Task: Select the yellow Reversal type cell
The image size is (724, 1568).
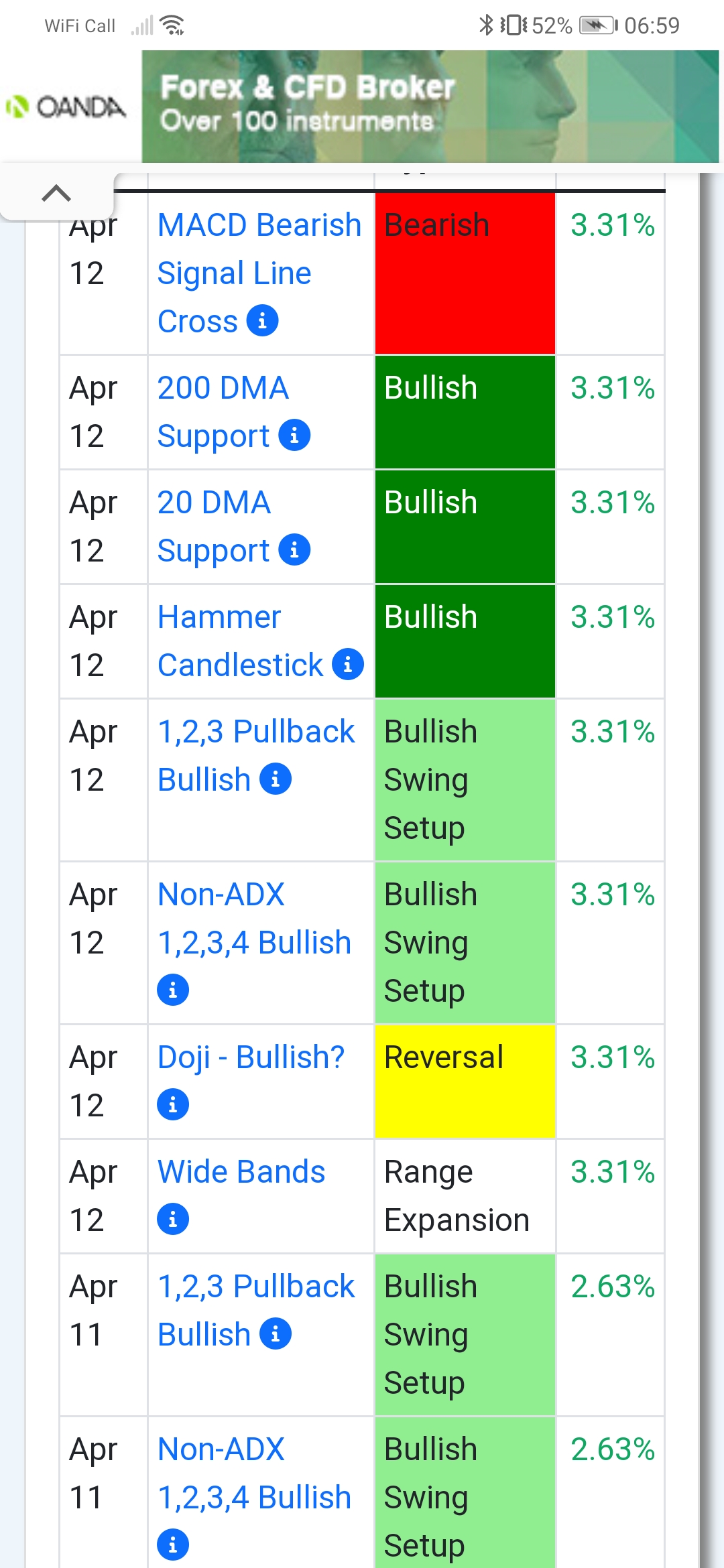Action: click(x=465, y=1082)
